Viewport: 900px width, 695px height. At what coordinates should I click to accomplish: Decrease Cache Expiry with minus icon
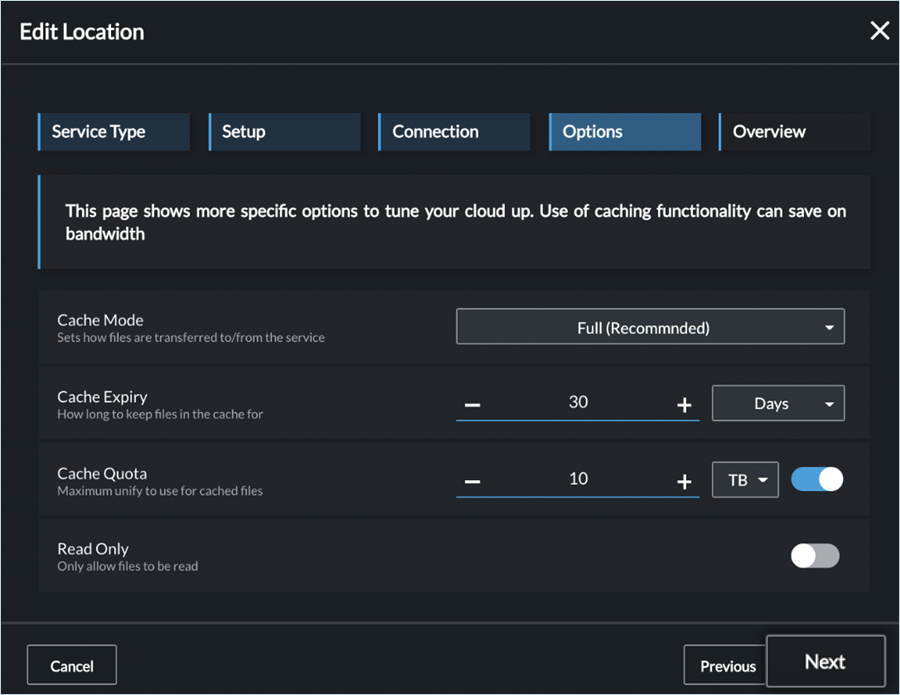pos(473,405)
